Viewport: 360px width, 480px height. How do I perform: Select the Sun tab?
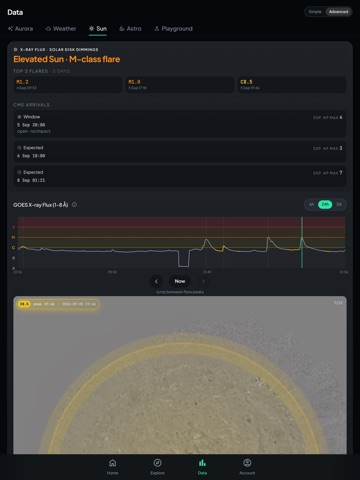[x=98, y=29]
